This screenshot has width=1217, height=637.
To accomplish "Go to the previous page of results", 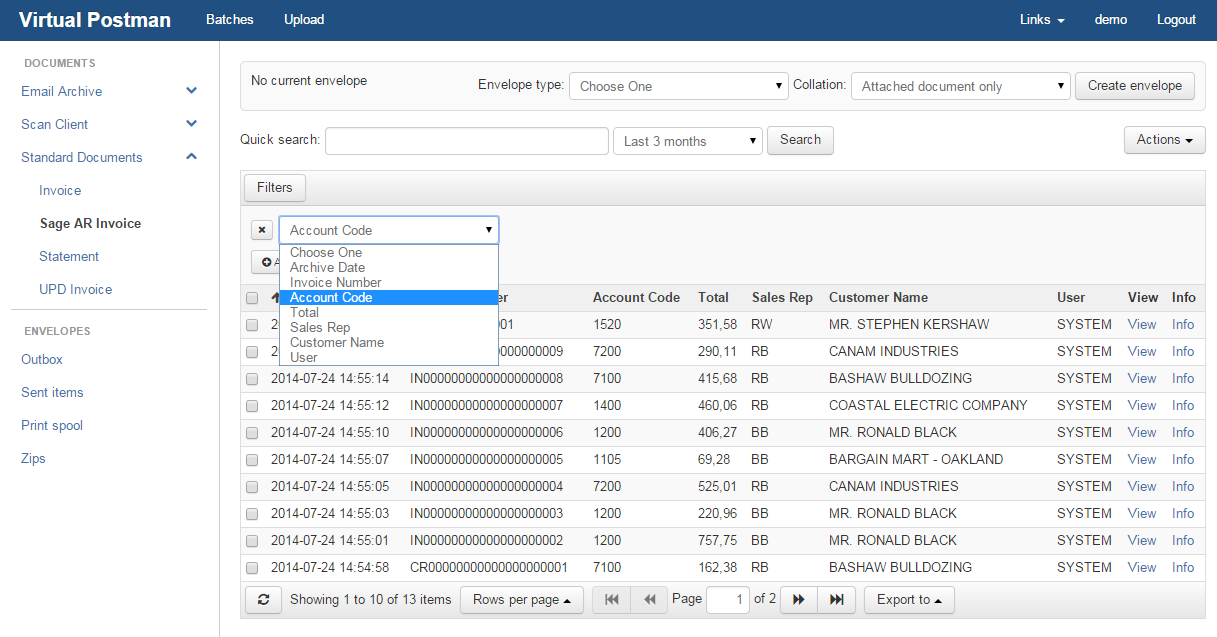I will point(649,600).
